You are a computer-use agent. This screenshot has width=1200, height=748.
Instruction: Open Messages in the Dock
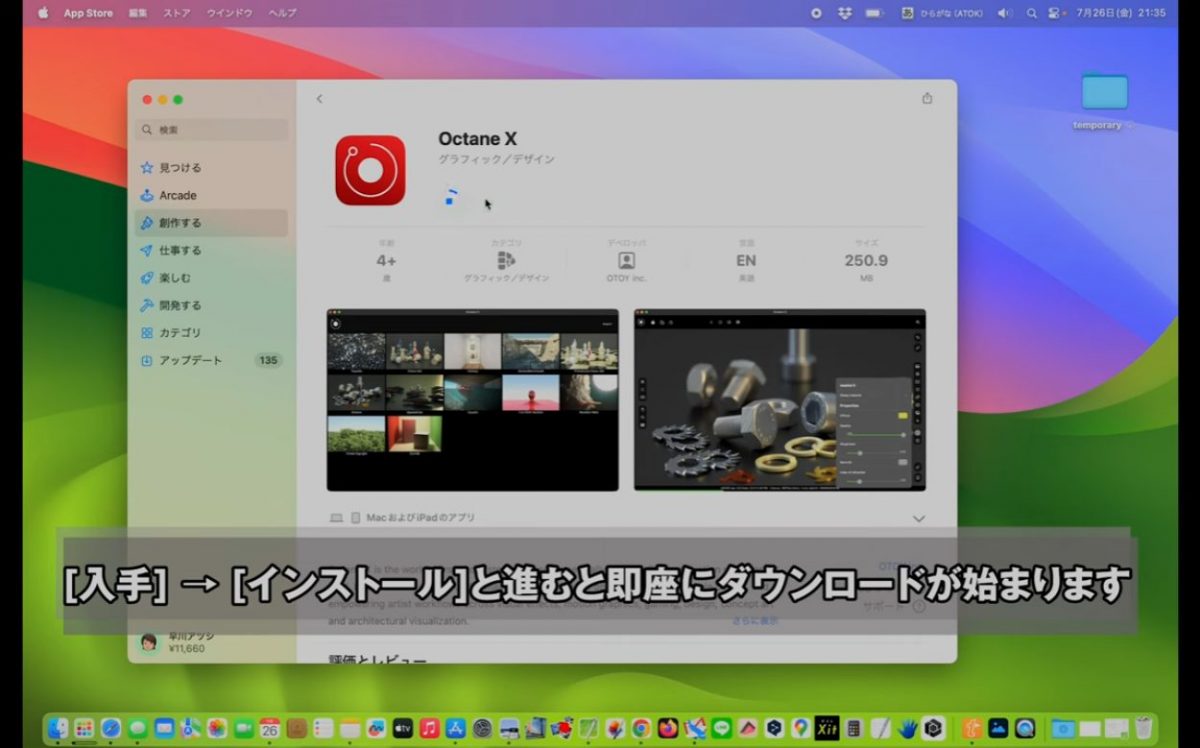(138, 728)
